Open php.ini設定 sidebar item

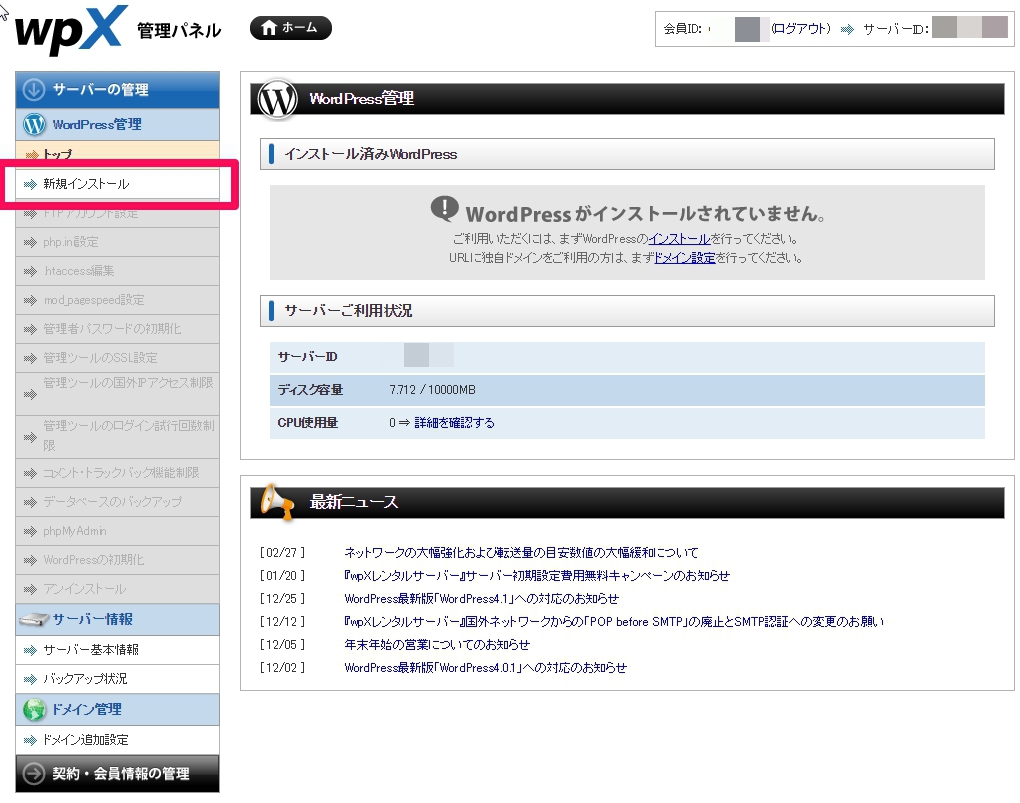[117, 242]
